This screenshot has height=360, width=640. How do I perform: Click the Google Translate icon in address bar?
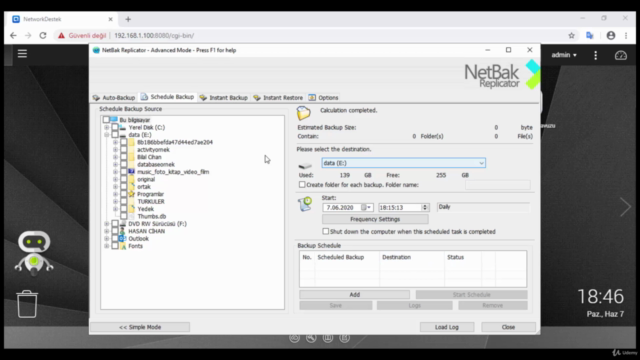(x=589, y=36)
